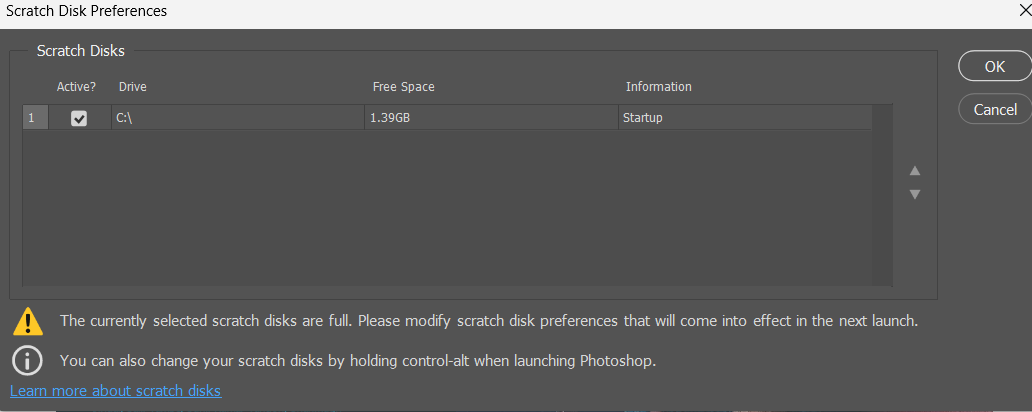This screenshot has height=412, width=1032.
Task: Click the Active? column header
Action: [x=76, y=87]
